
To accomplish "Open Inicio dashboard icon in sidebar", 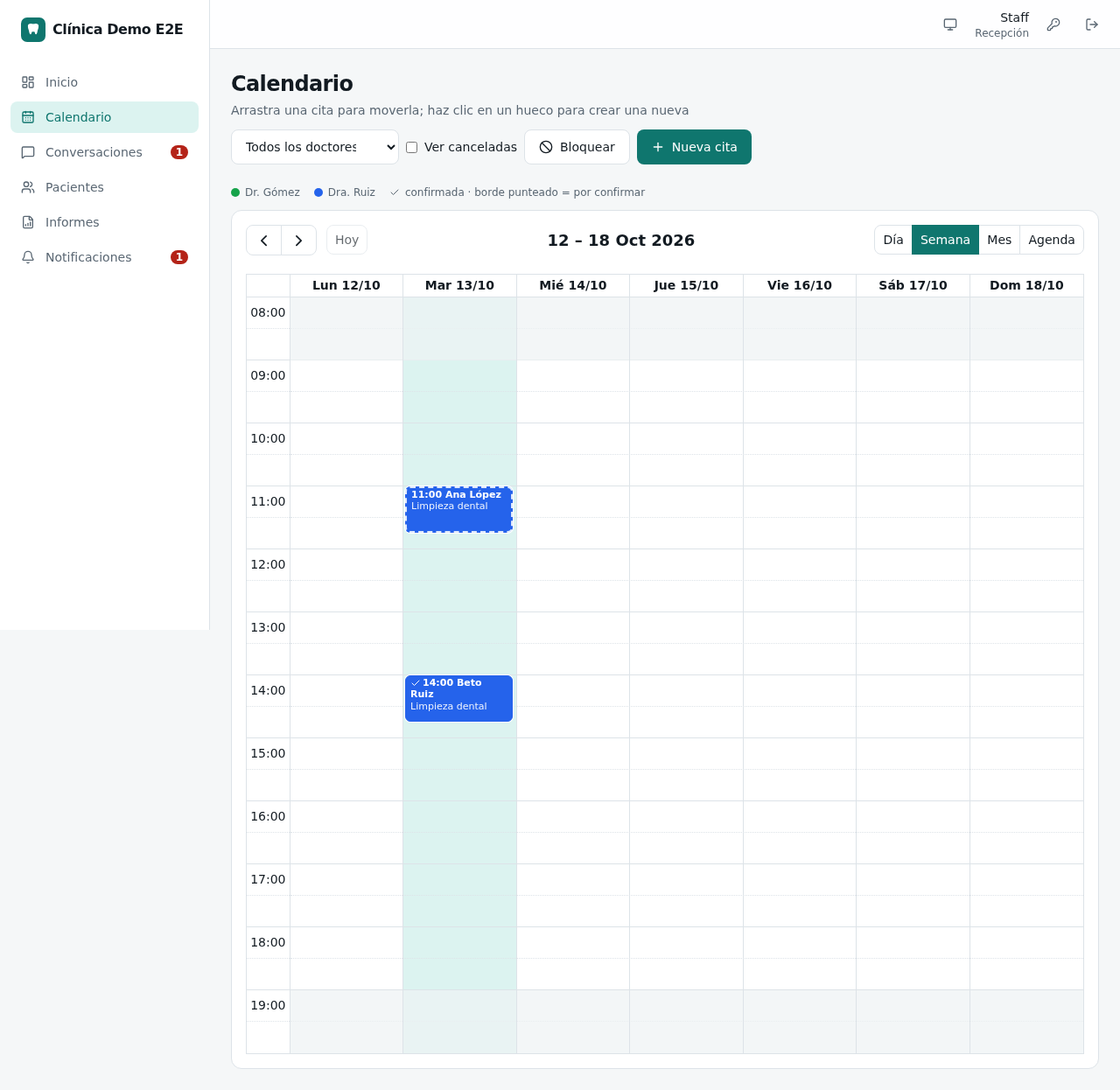I will (28, 82).
